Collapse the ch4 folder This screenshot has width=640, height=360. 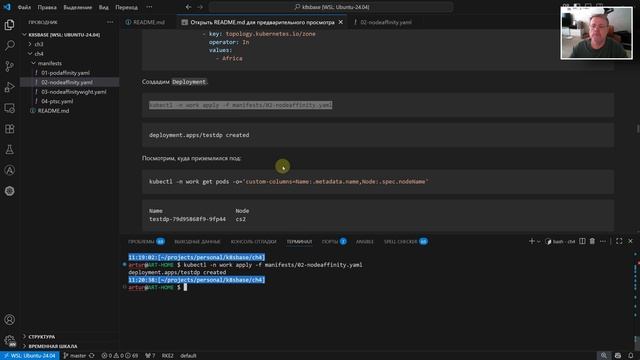click(x=39, y=53)
